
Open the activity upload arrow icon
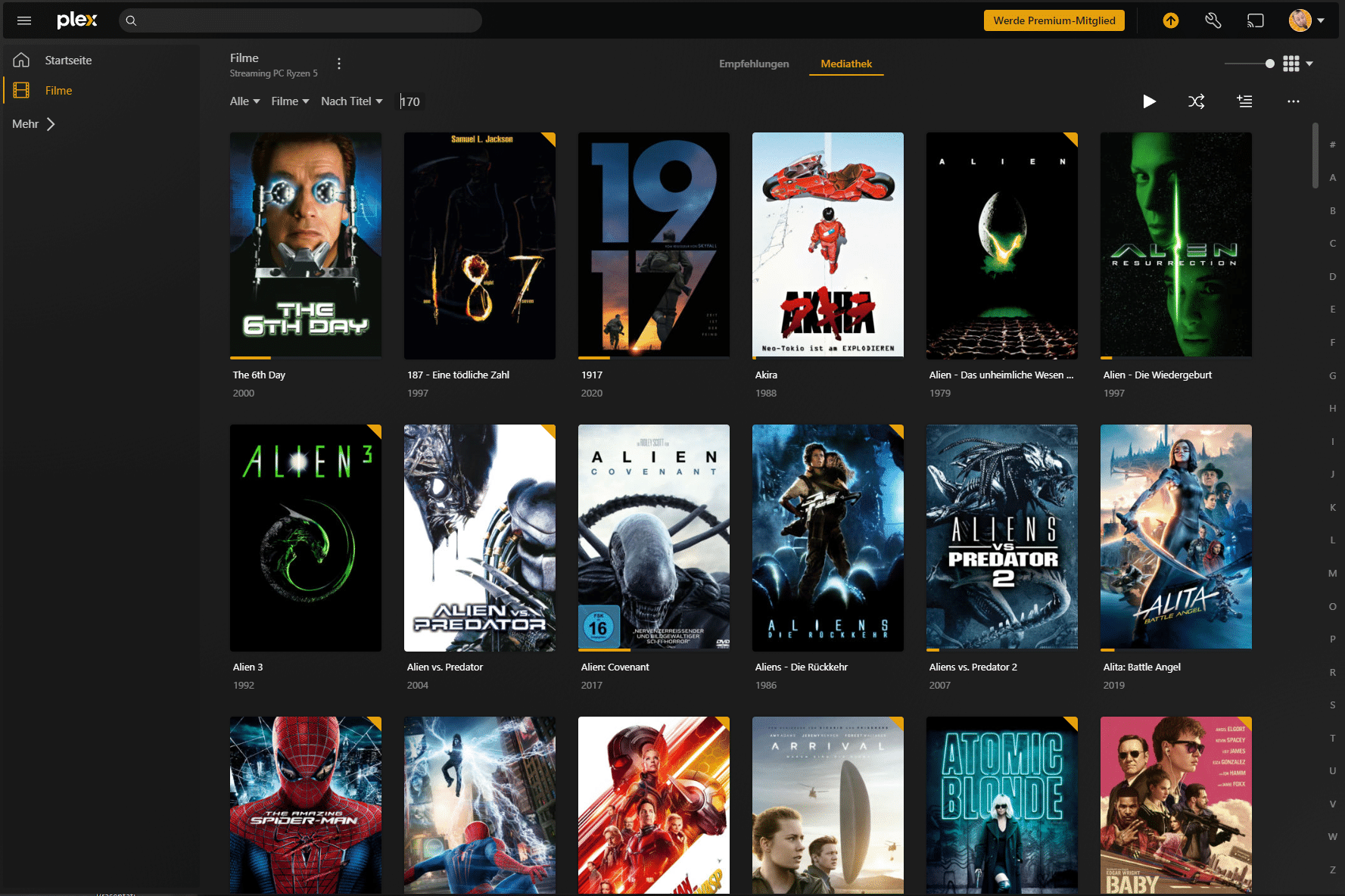(x=1171, y=20)
